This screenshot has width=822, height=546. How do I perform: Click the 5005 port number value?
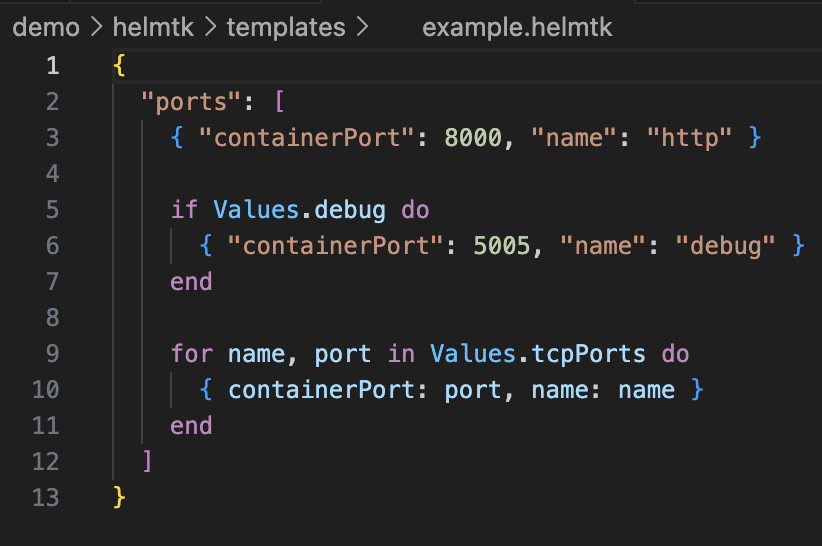point(501,246)
